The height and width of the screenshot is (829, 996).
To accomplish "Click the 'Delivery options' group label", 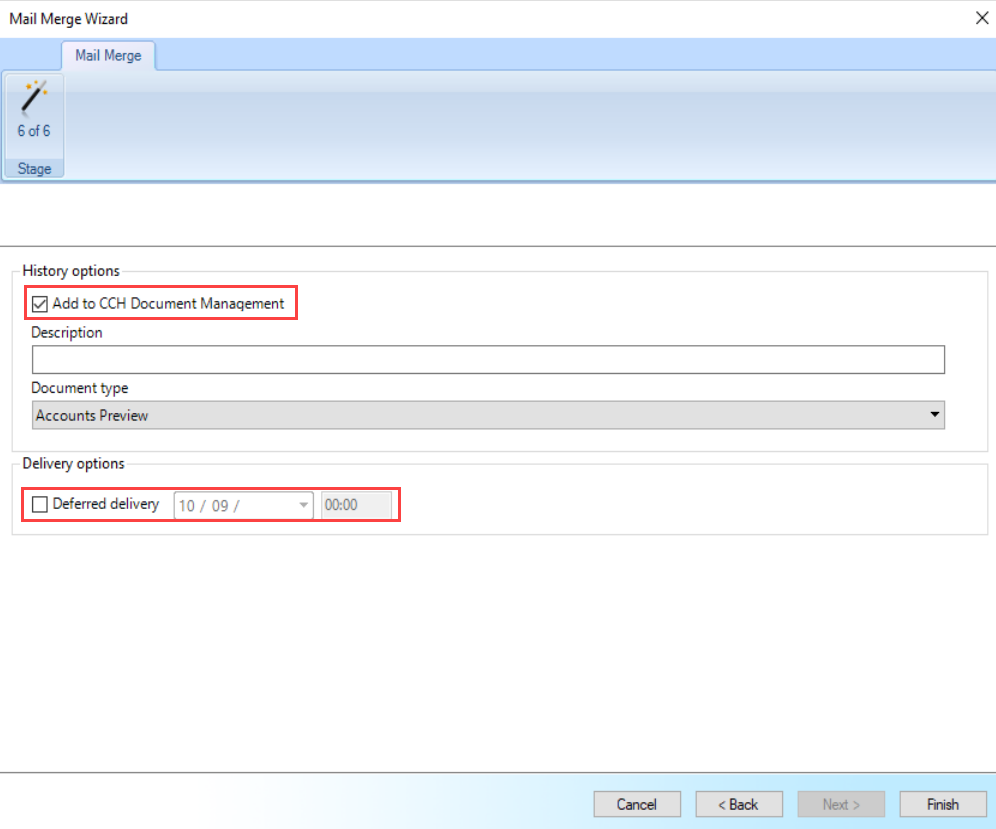I will 74,464.
